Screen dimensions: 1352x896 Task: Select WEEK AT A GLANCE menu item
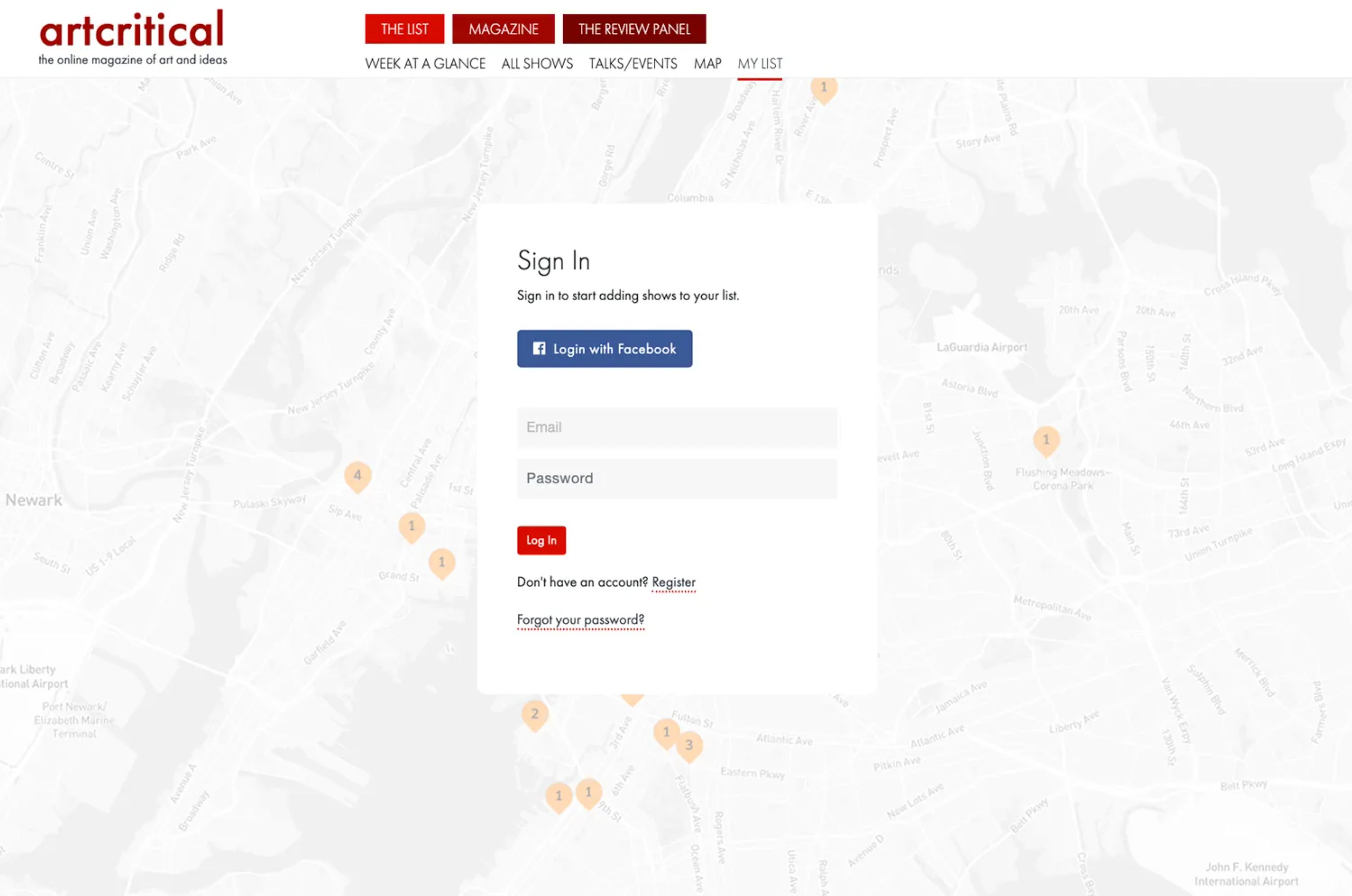point(425,63)
